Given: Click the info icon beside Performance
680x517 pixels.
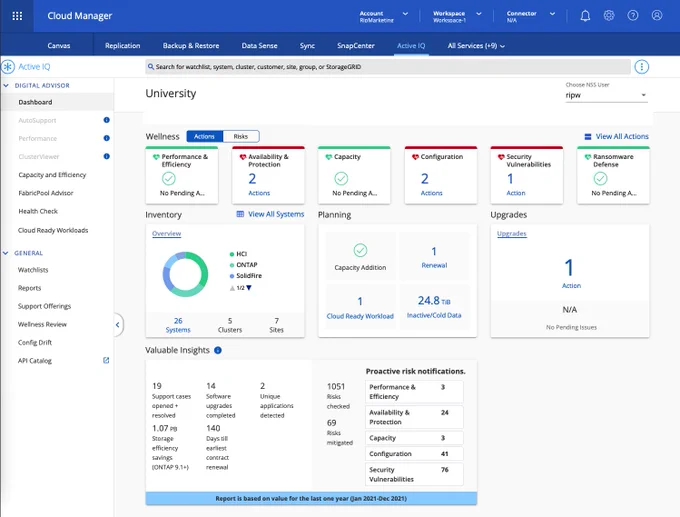Looking at the screenshot, I should click(106, 138).
